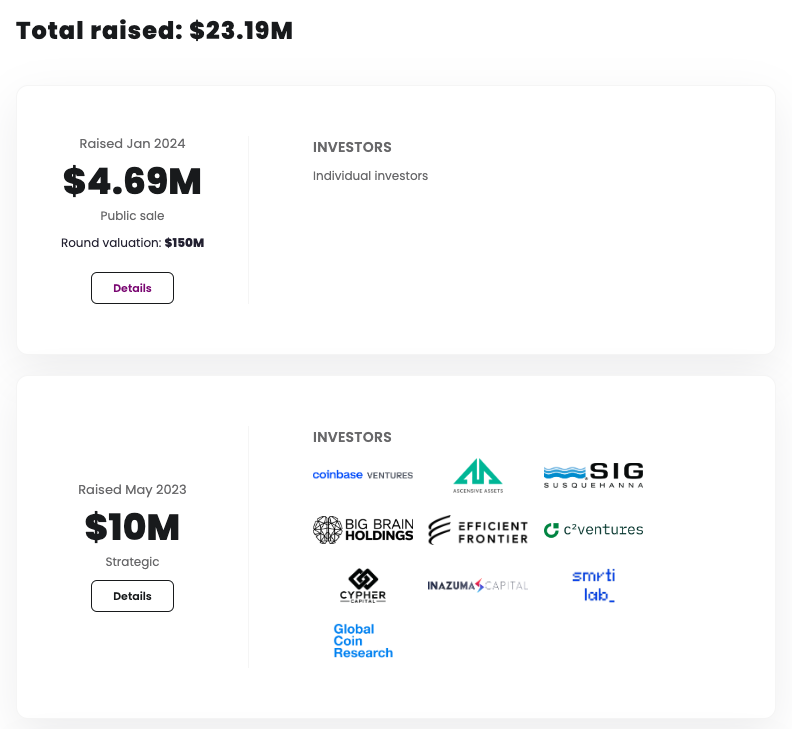Open Details for the $4.69M public sale

[132, 288]
